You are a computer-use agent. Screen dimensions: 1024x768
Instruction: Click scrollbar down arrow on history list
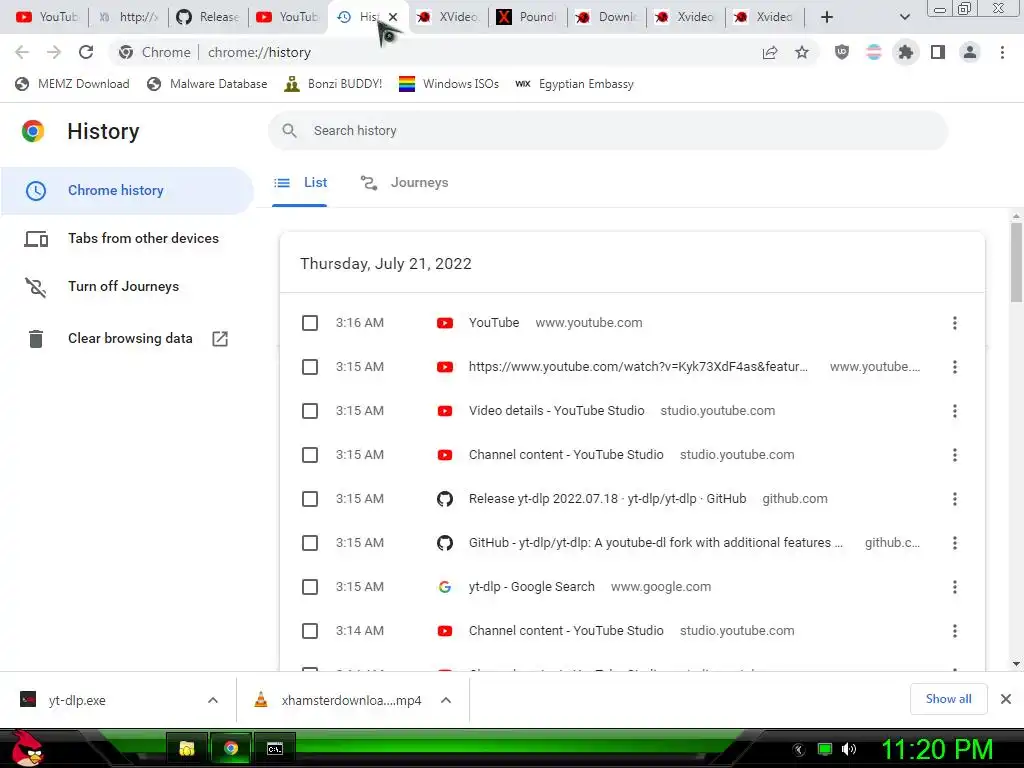[1016, 664]
